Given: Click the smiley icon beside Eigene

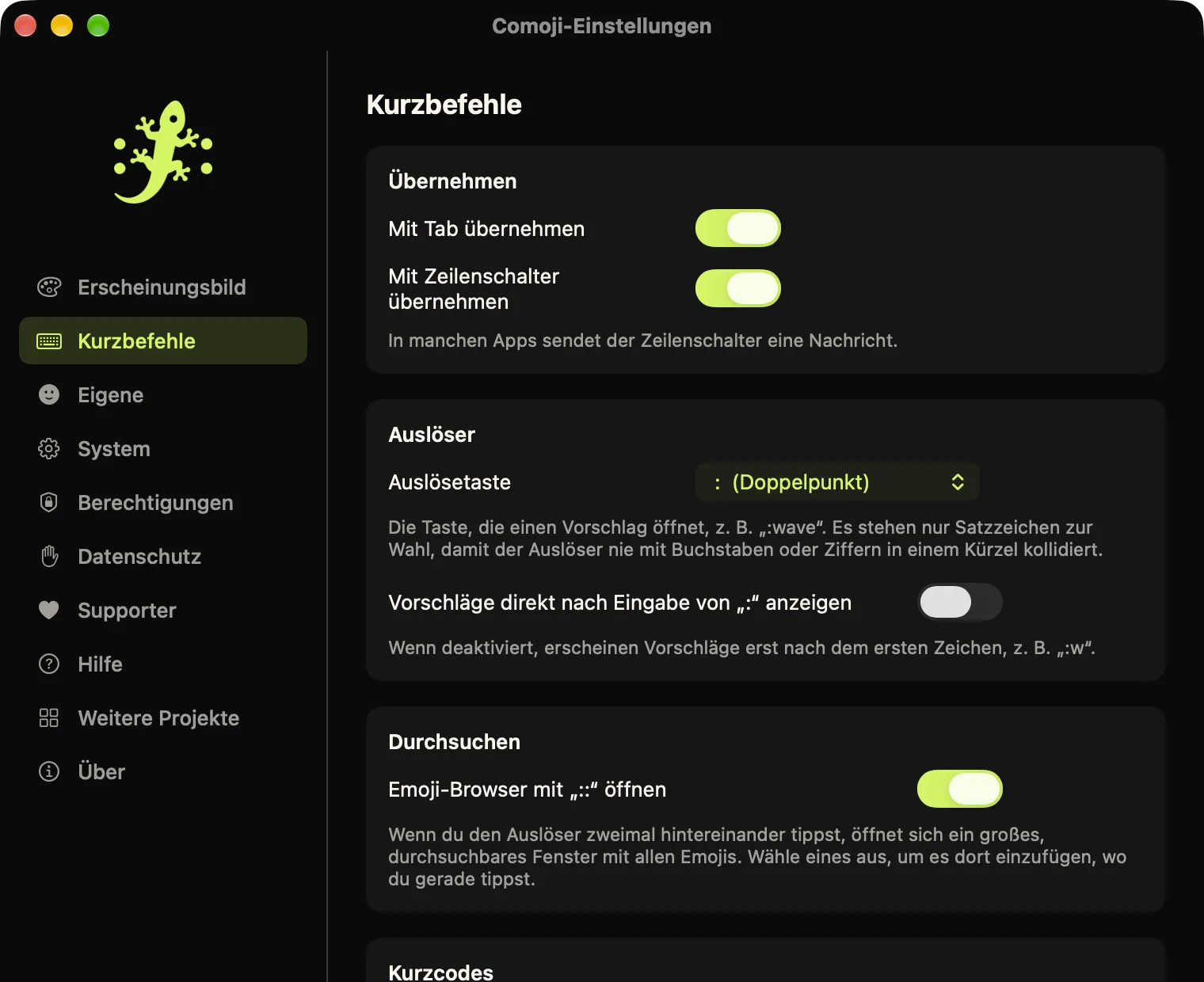Looking at the screenshot, I should (49, 394).
